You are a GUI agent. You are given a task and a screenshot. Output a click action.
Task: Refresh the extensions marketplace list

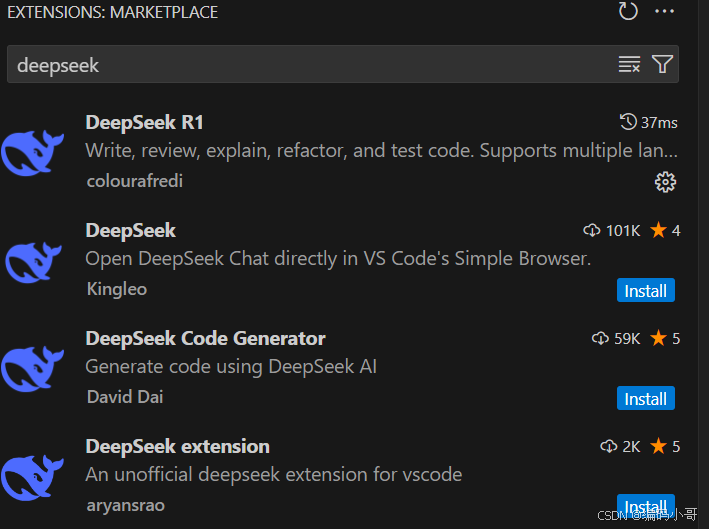pos(628,11)
